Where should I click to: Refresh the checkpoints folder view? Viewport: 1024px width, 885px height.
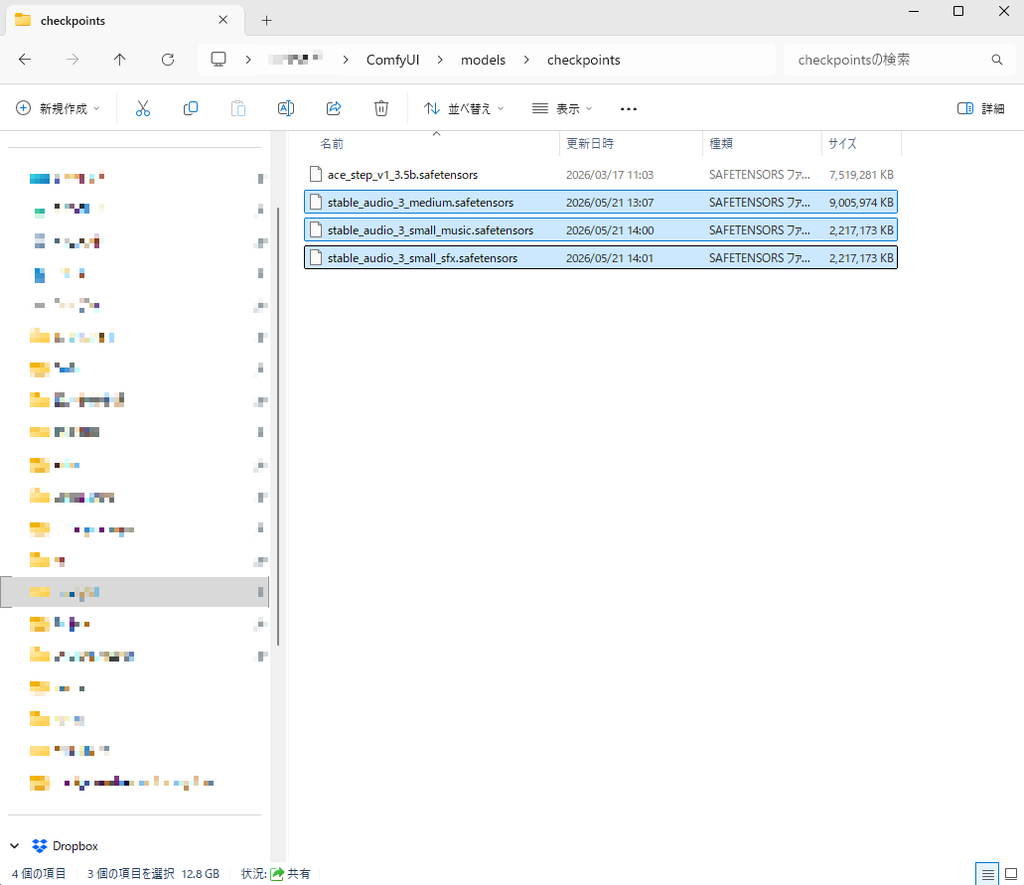pos(168,59)
